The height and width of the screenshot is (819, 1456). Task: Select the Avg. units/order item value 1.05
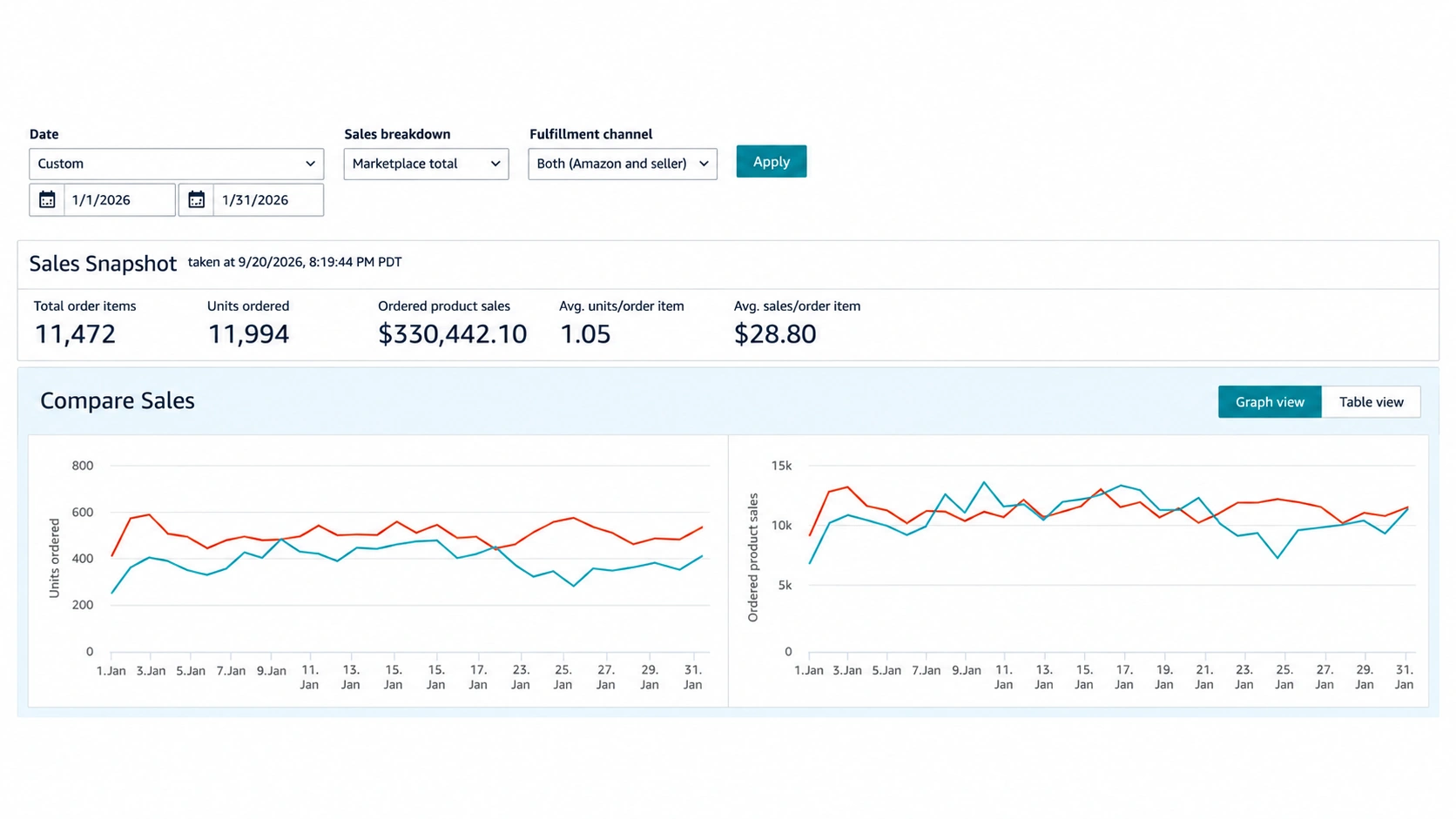click(x=585, y=334)
